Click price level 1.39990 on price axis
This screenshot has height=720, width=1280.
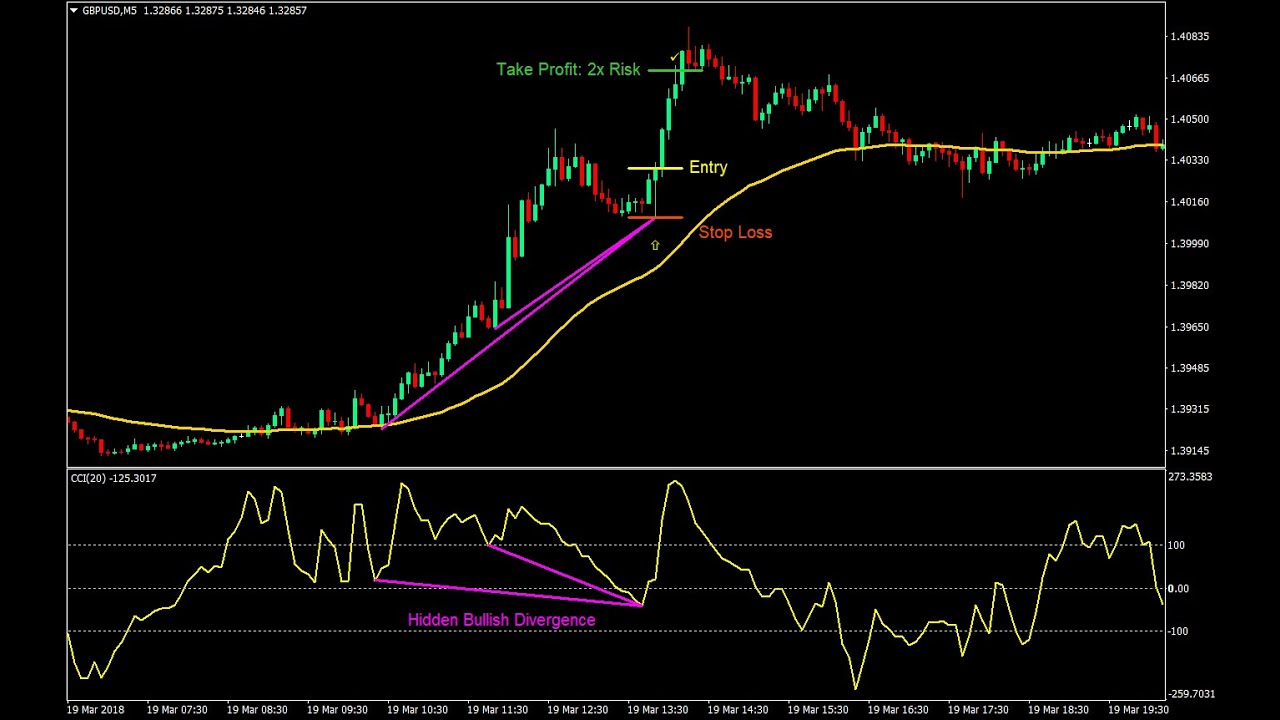pyautogui.click(x=1189, y=244)
